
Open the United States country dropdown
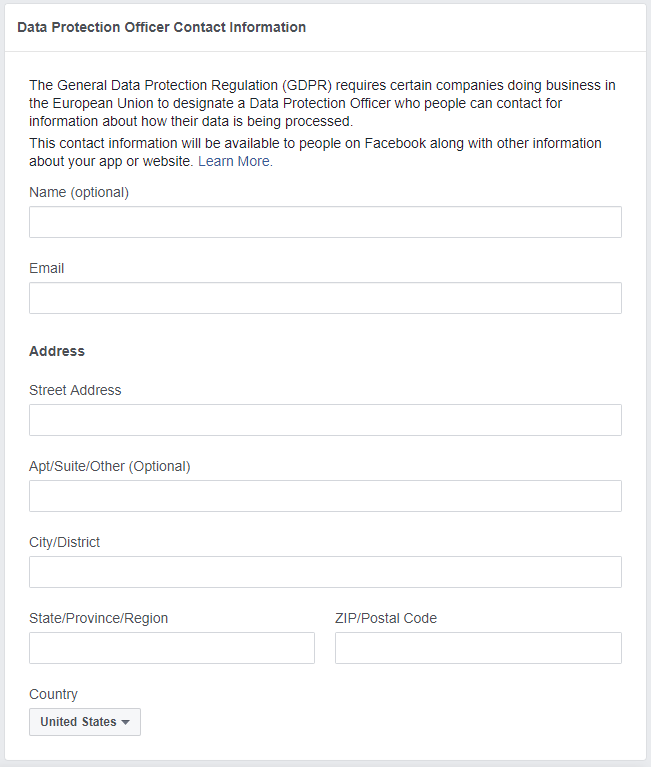click(x=85, y=722)
